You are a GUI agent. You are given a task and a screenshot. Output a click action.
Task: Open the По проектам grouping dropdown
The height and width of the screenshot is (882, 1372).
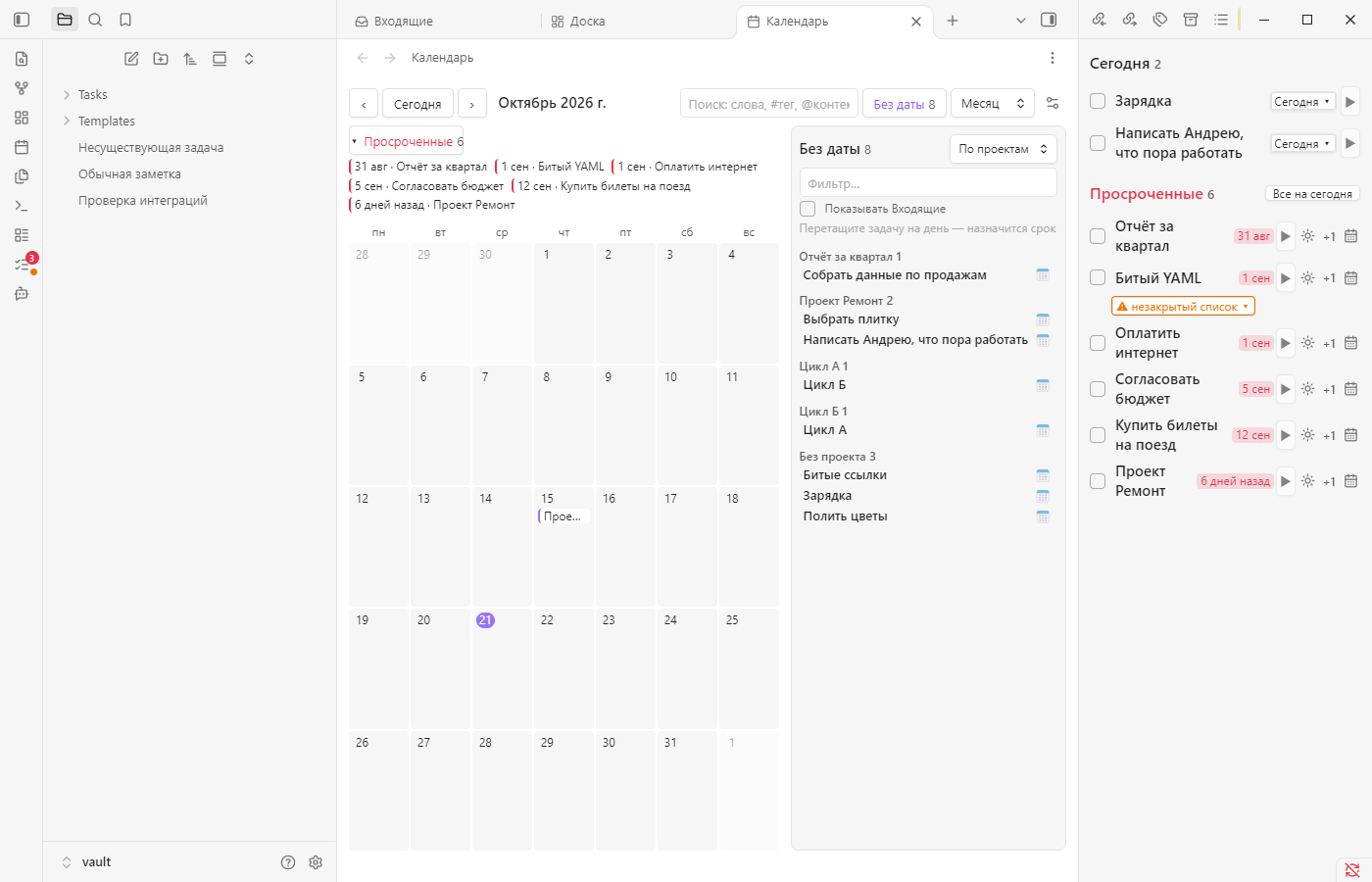(x=1004, y=149)
